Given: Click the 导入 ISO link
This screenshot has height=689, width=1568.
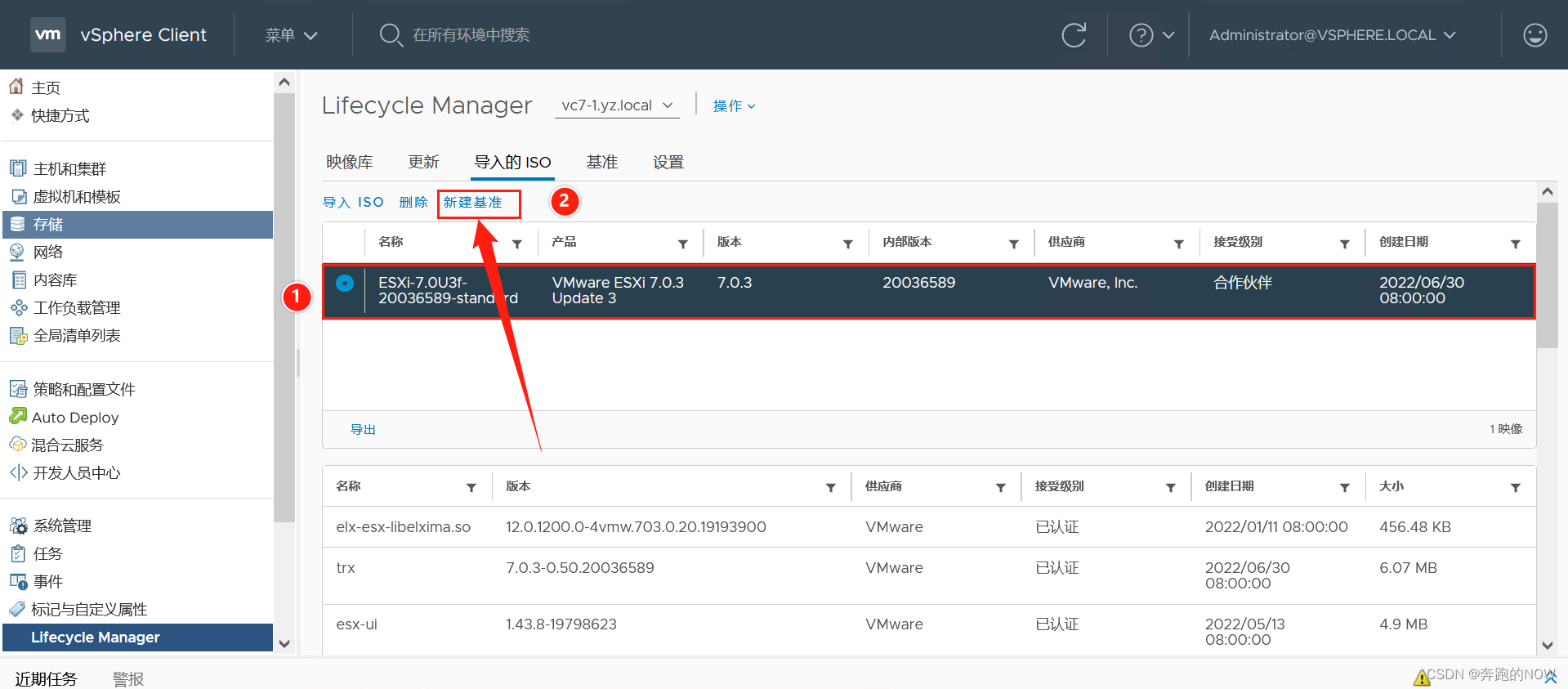Looking at the screenshot, I should point(353,202).
